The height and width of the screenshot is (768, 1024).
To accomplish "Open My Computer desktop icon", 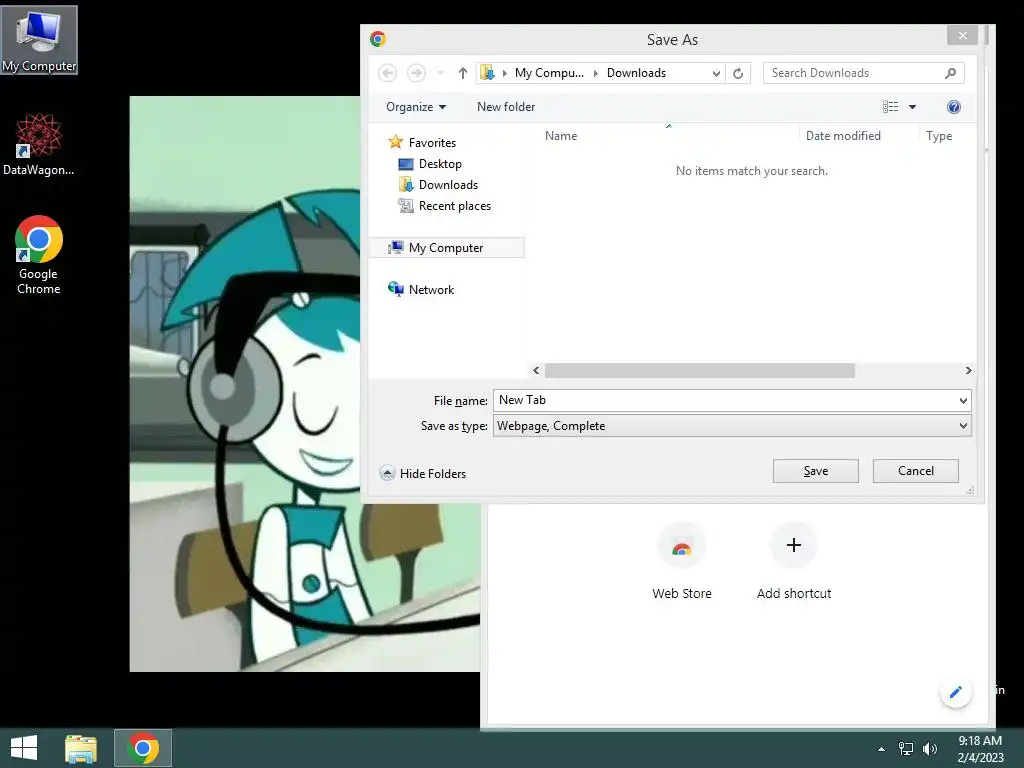I will coord(39,40).
